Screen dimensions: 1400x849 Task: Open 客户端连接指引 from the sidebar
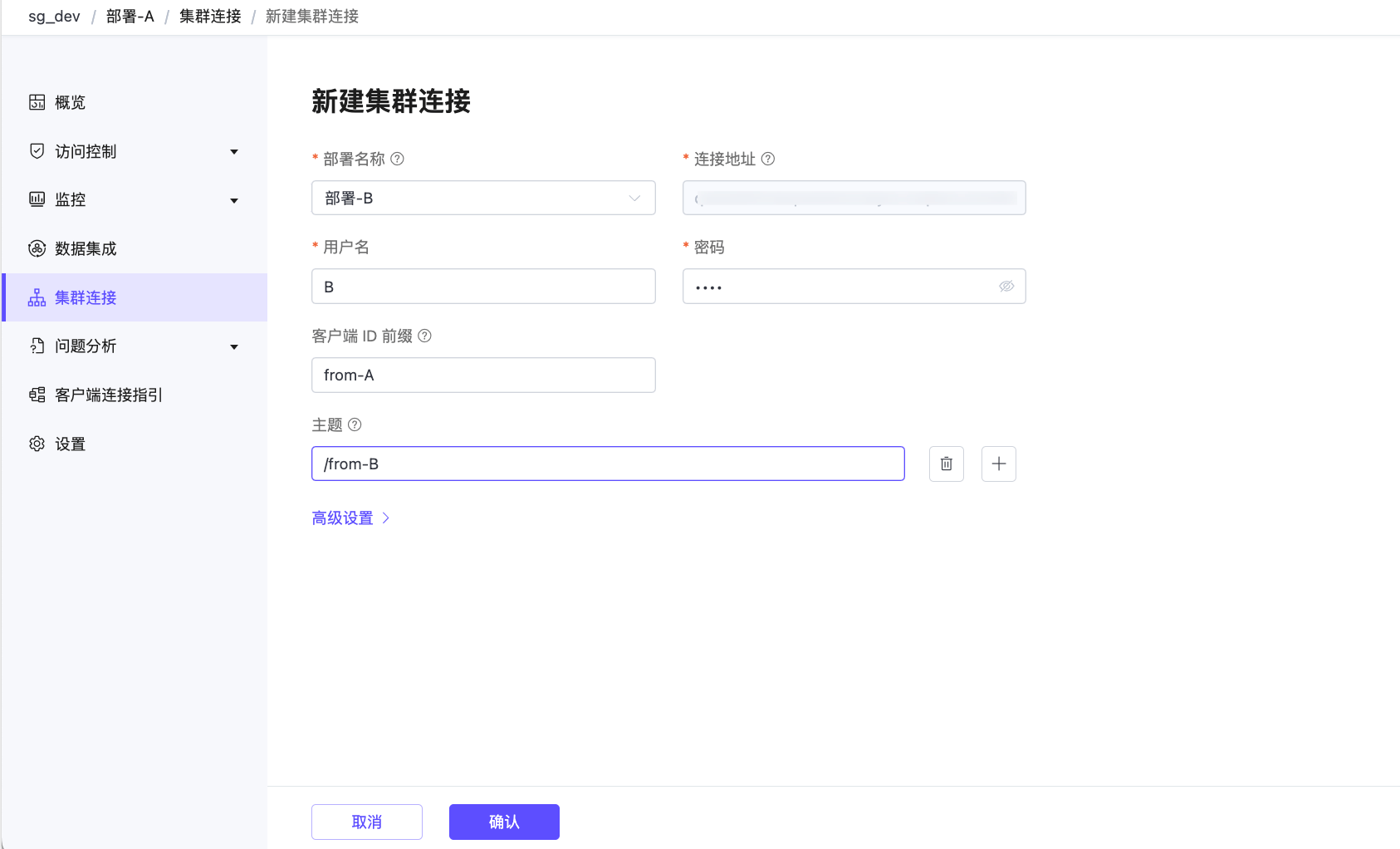coord(109,395)
